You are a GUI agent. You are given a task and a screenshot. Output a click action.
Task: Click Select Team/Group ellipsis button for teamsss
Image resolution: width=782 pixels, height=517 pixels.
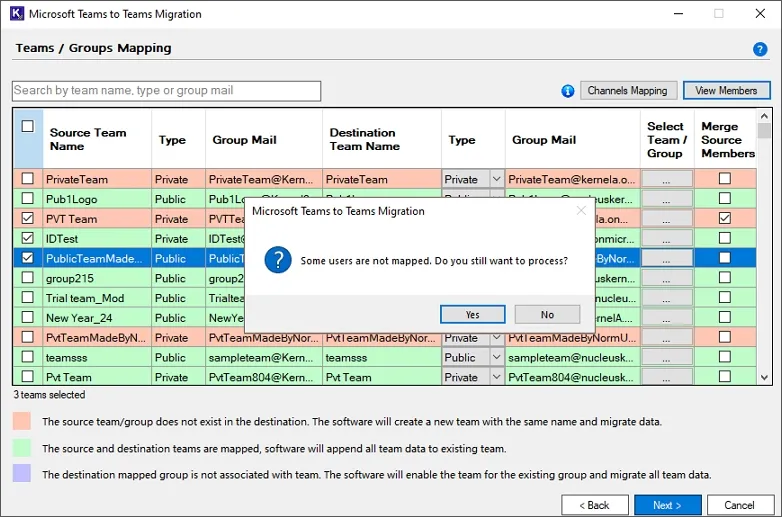(667, 357)
